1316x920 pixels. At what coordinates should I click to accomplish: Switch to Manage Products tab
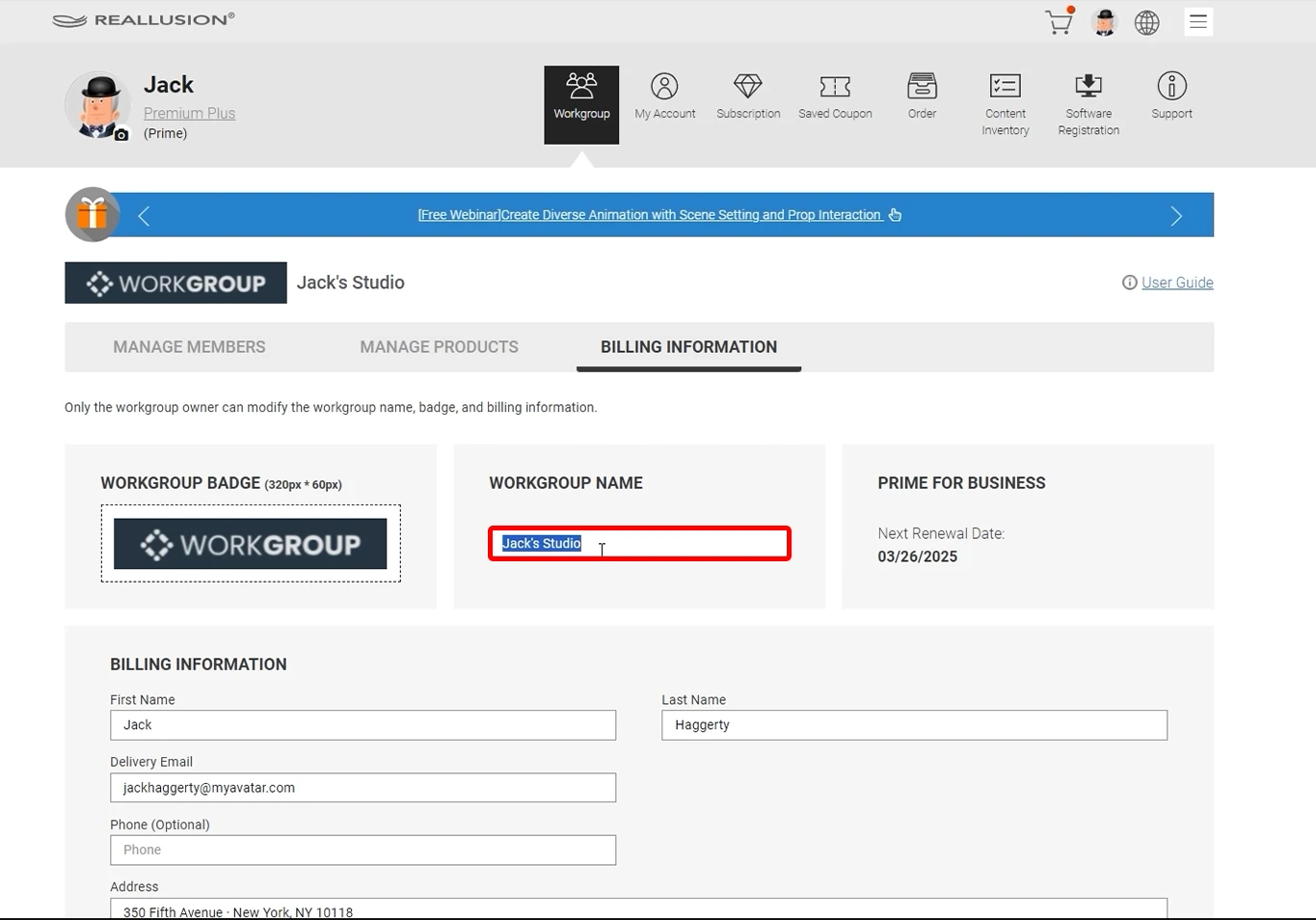point(439,347)
